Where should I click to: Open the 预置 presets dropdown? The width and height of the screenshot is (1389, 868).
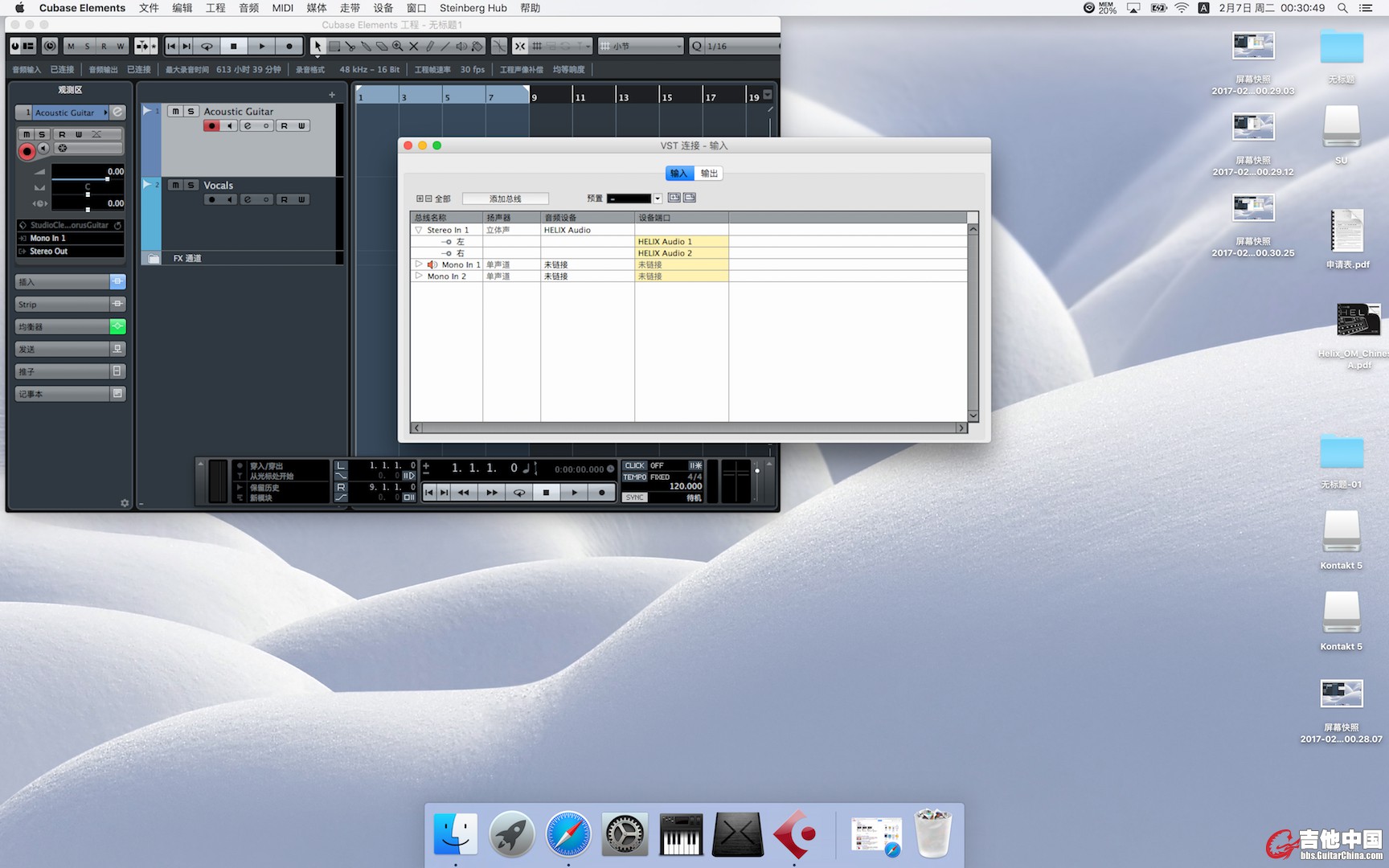click(x=658, y=199)
